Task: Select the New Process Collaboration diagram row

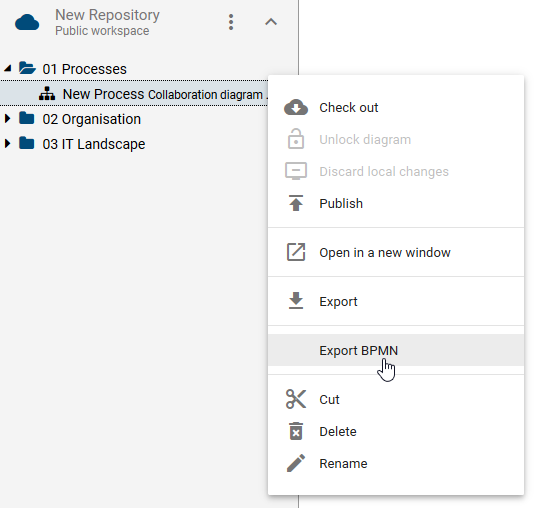Action: [x=134, y=94]
